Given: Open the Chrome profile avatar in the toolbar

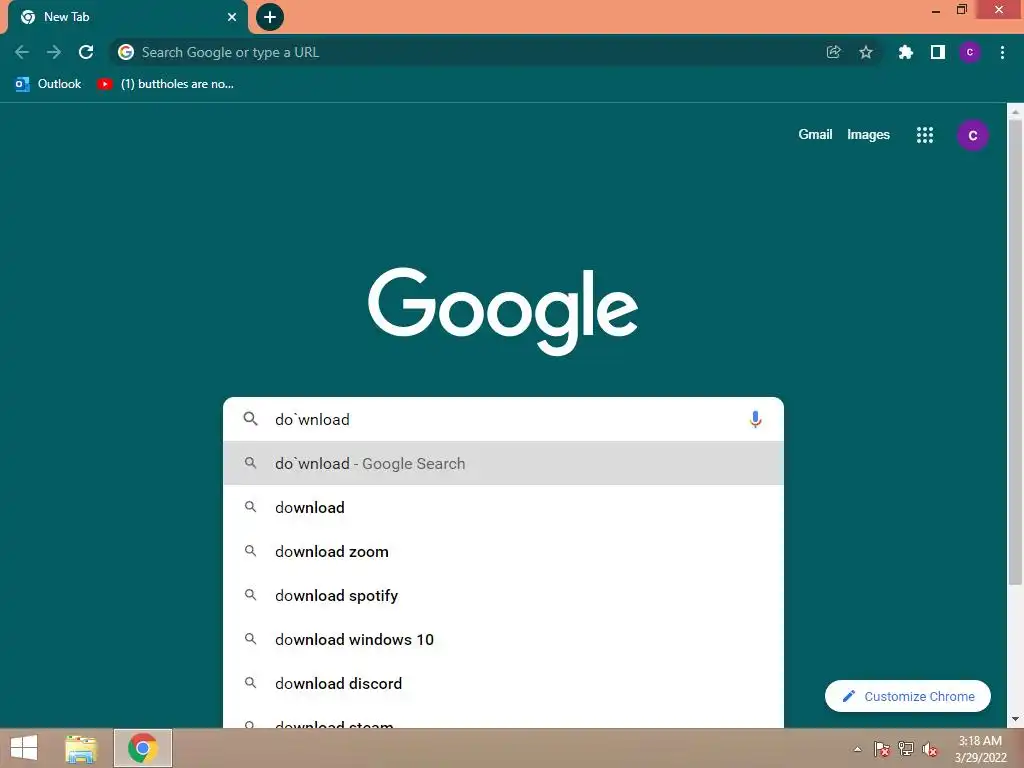Looking at the screenshot, I should pos(970,52).
